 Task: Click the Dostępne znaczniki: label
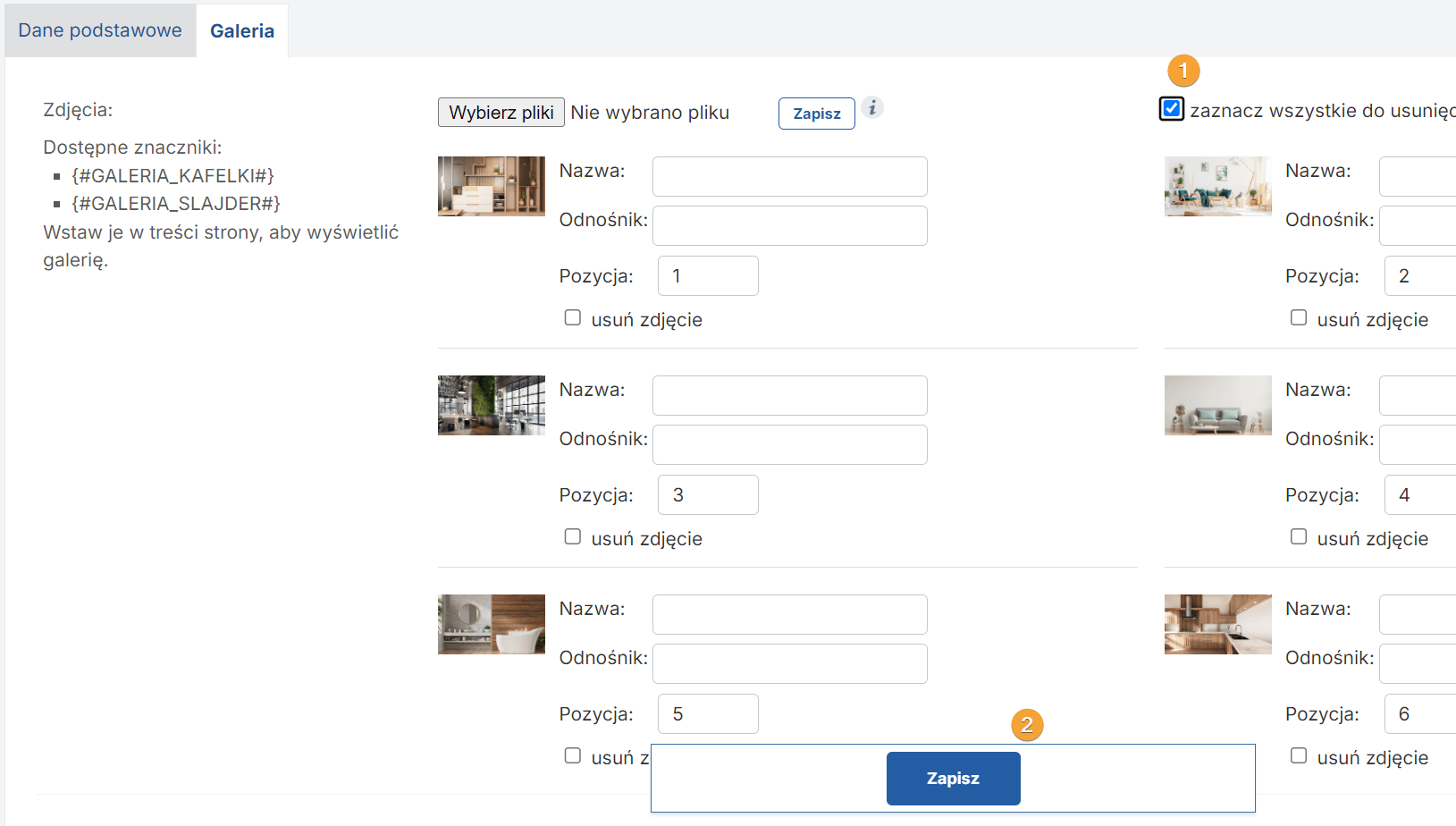click(132, 147)
